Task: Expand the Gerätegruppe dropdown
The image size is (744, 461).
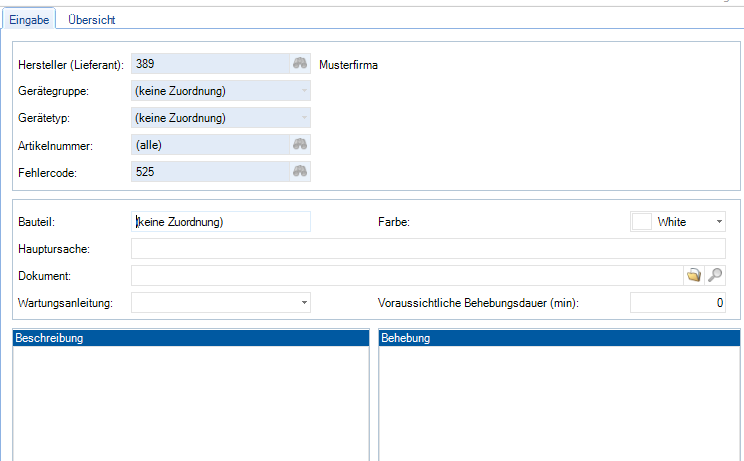Action: (301, 92)
